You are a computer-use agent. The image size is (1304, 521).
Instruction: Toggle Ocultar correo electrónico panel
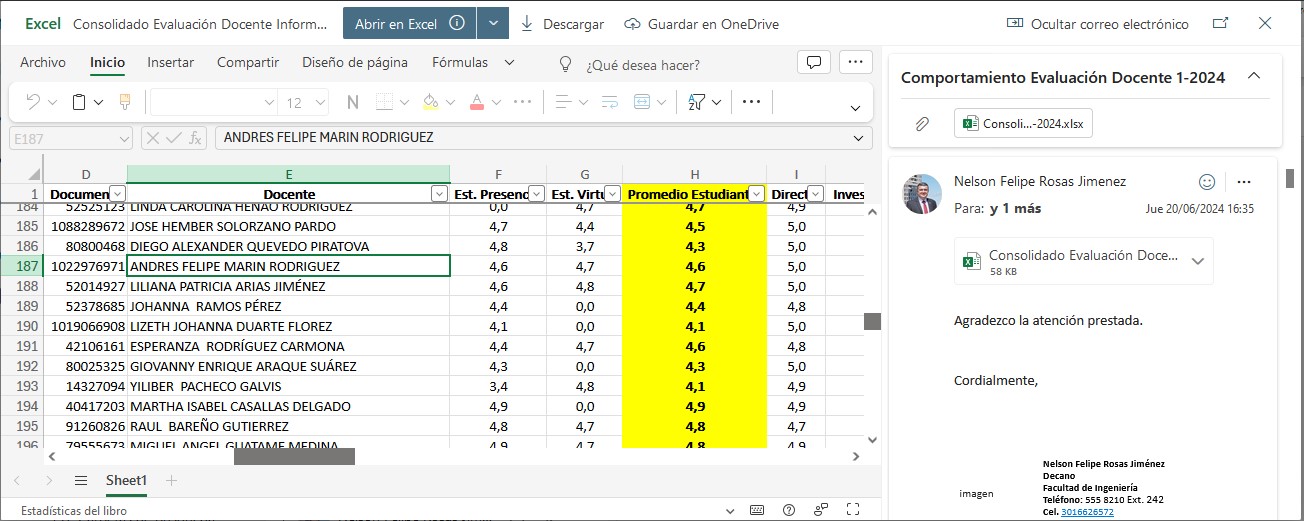tap(1097, 24)
